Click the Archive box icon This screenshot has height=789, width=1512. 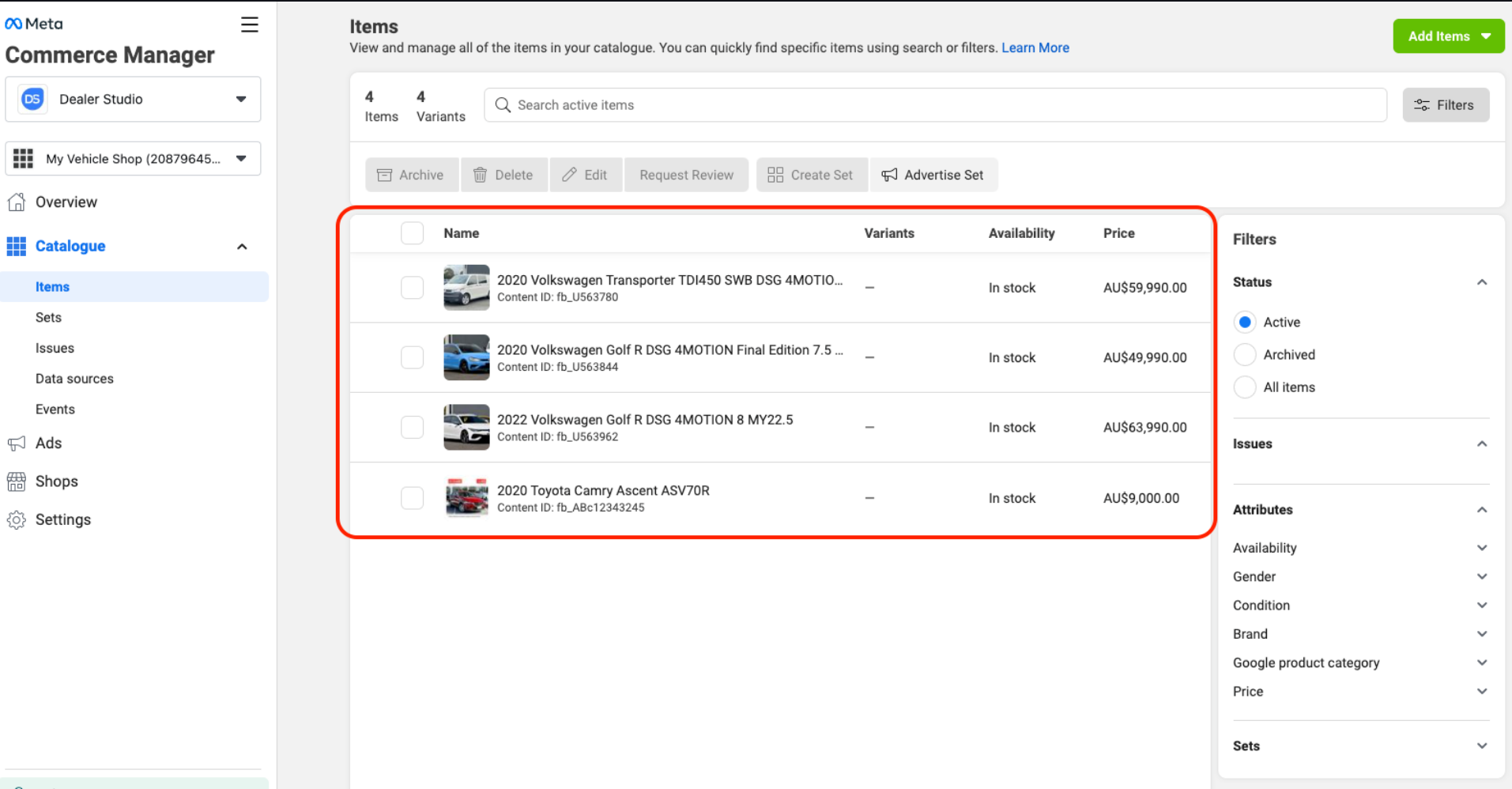(385, 175)
